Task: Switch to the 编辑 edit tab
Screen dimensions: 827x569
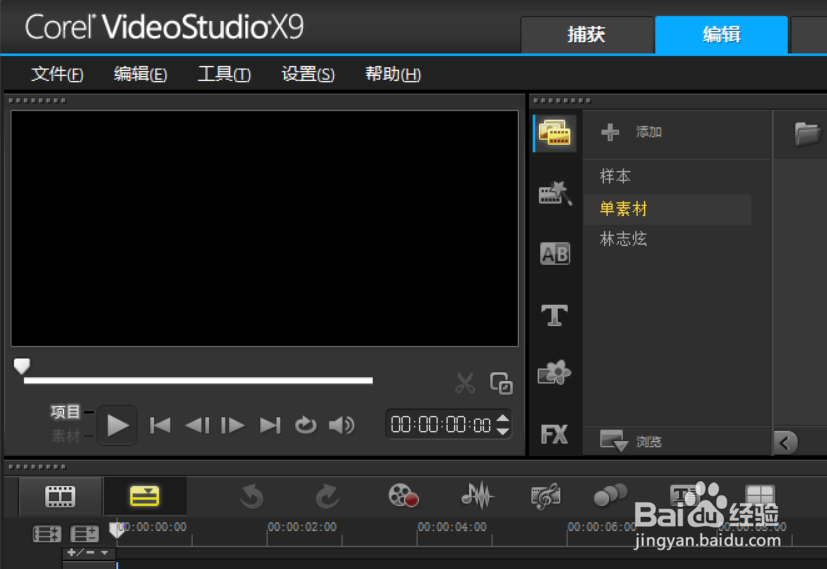Action: pyautogui.click(x=721, y=35)
